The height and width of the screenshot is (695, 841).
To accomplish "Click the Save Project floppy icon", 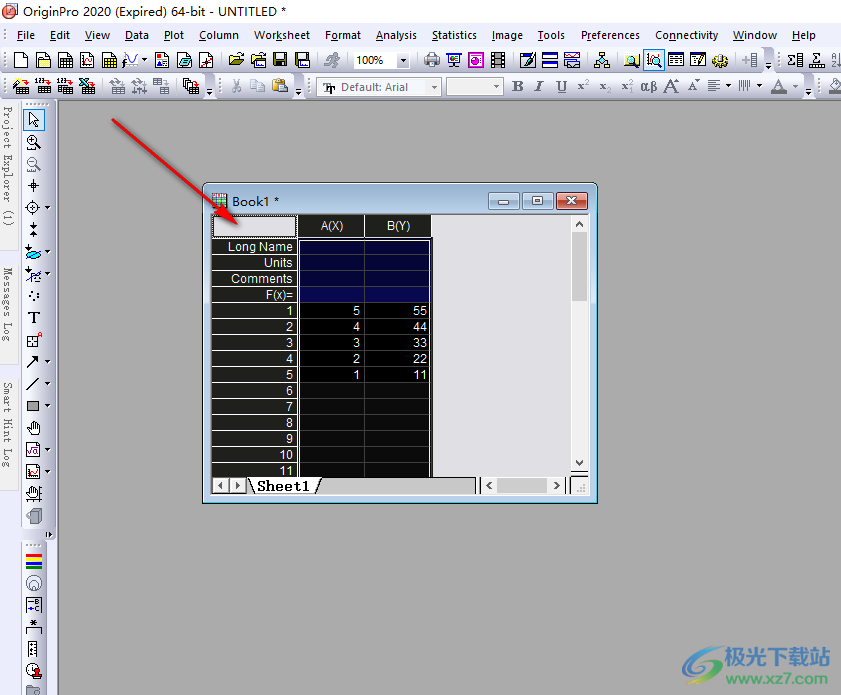I will (280, 60).
